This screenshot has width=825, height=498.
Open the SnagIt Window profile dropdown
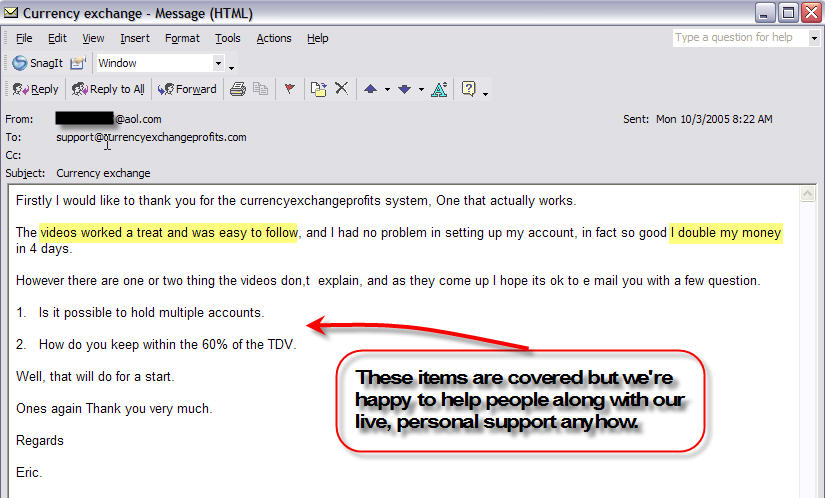219,63
